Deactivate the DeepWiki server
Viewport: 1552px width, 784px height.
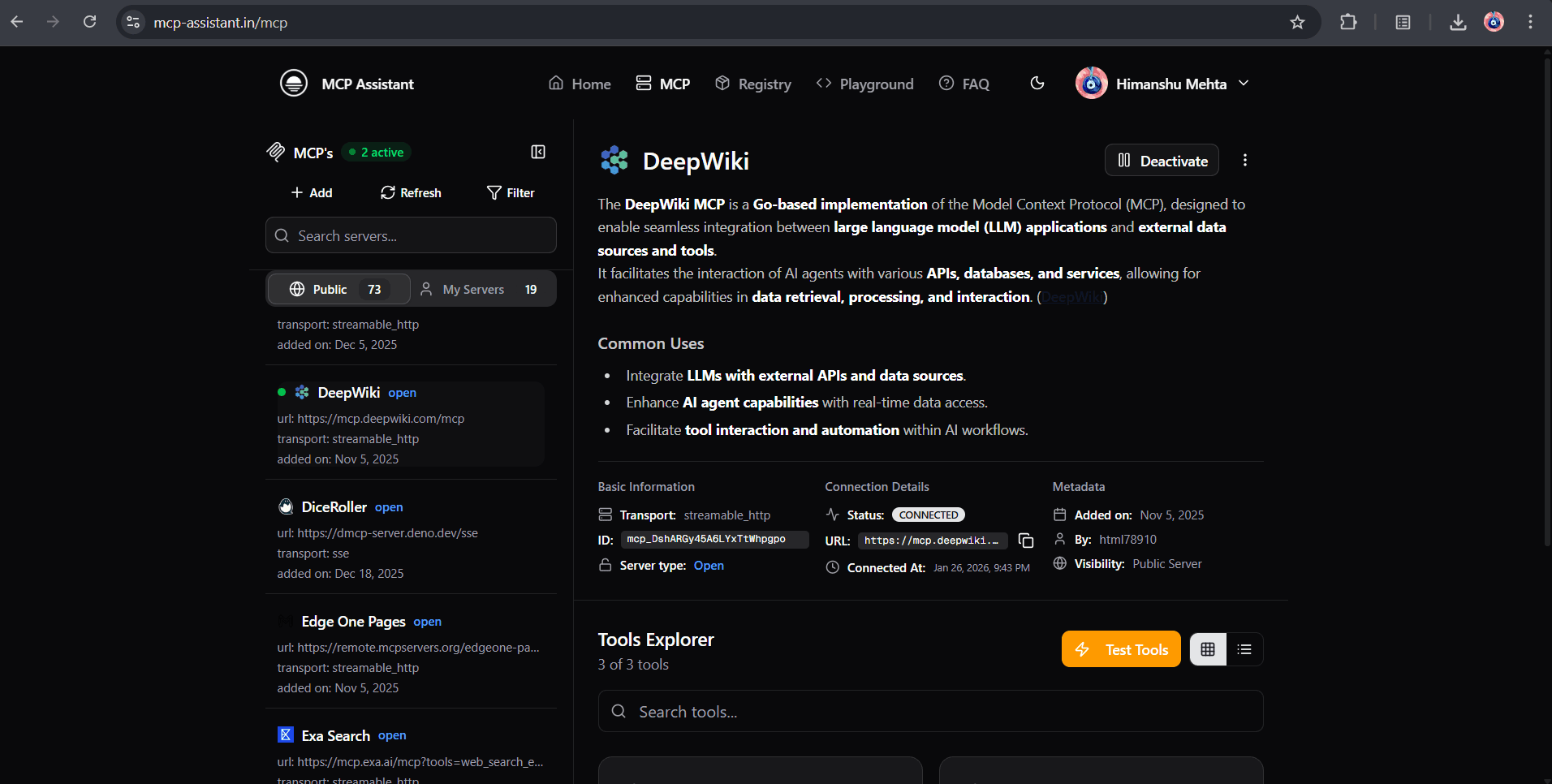click(x=1162, y=160)
